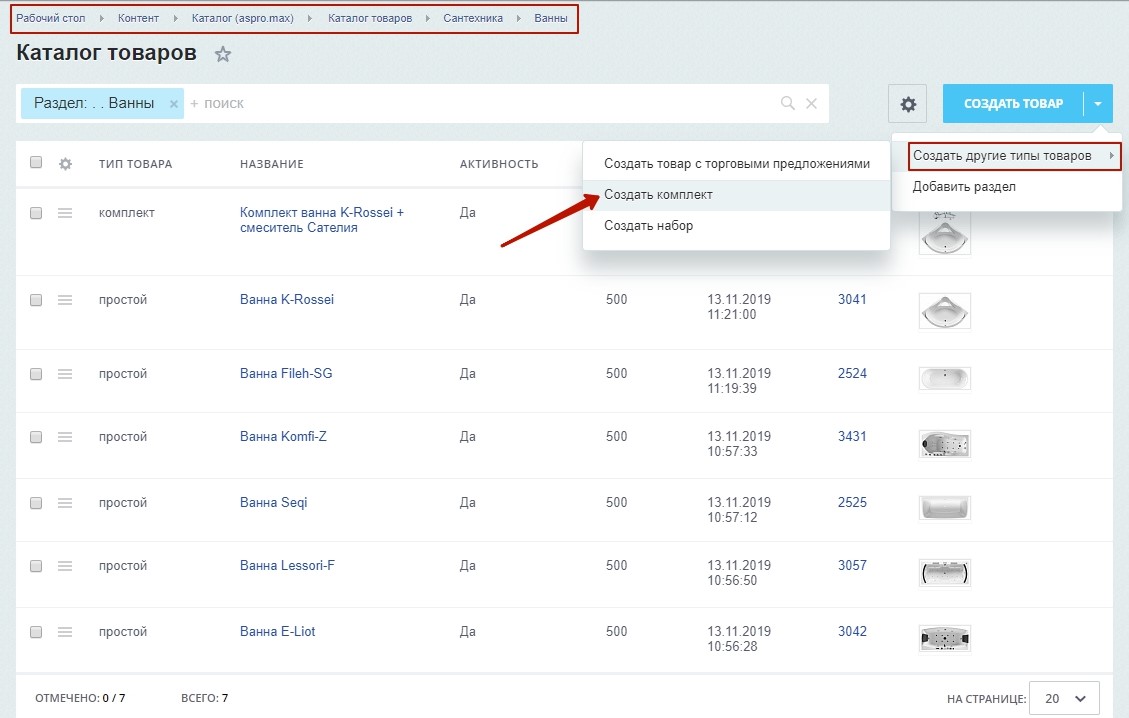Check the Ванна Komfi-Z row
Screen dimensions: 1129x718
(36, 437)
